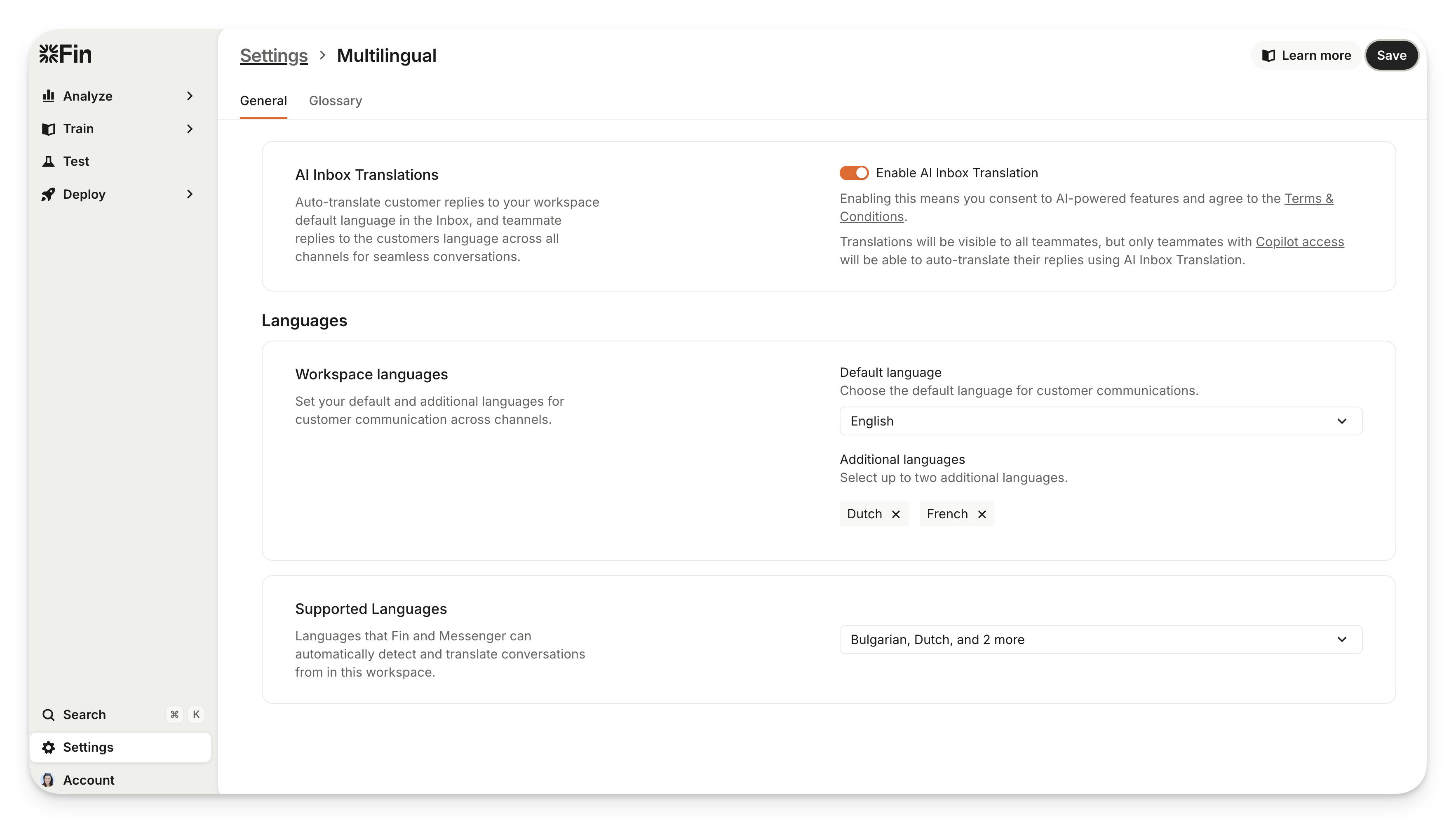The height and width of the screenshot is (823, 1456).
Task: Select the General tab
Action: point(263,101)
